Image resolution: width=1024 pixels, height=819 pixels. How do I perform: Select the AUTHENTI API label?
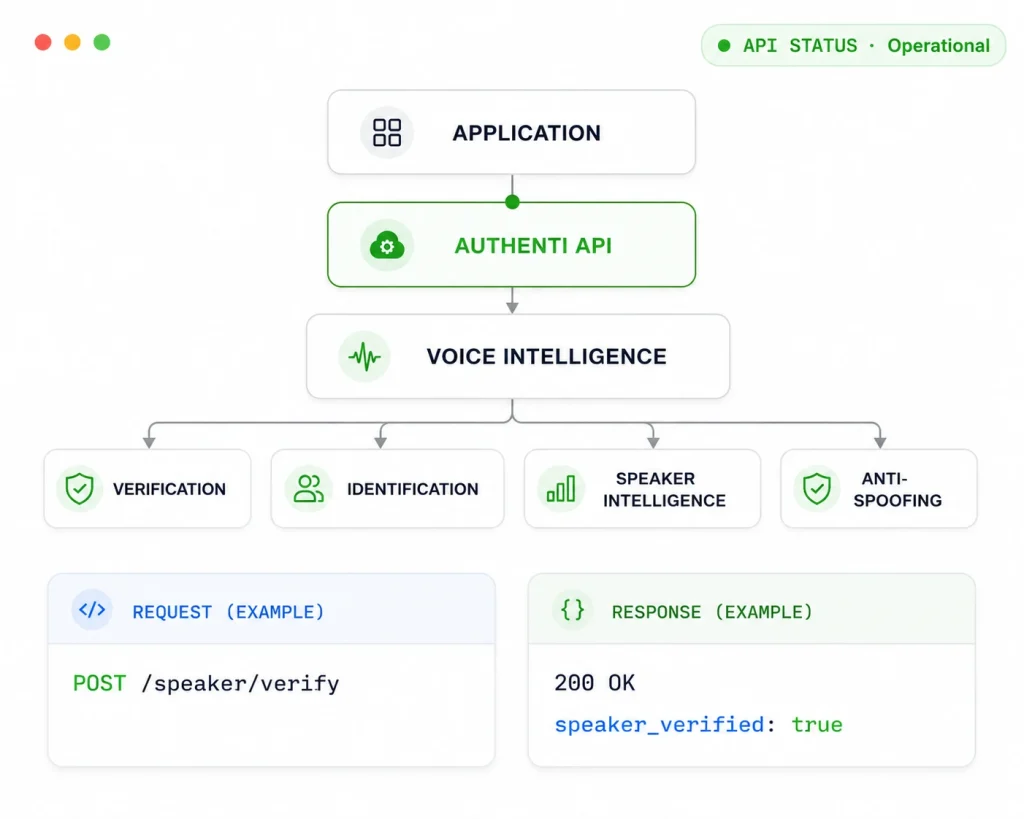[534, 246]
